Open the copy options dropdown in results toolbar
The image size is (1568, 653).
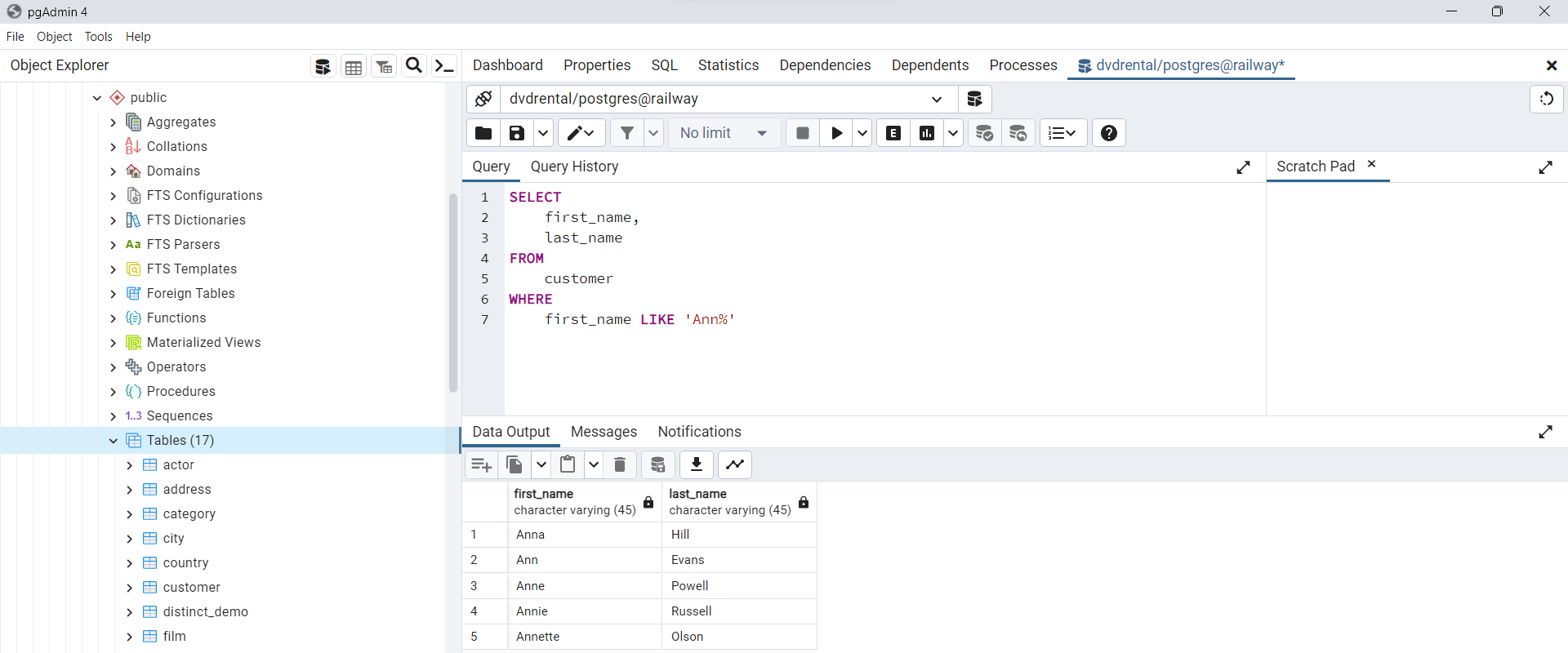click(x=541, y=464)
